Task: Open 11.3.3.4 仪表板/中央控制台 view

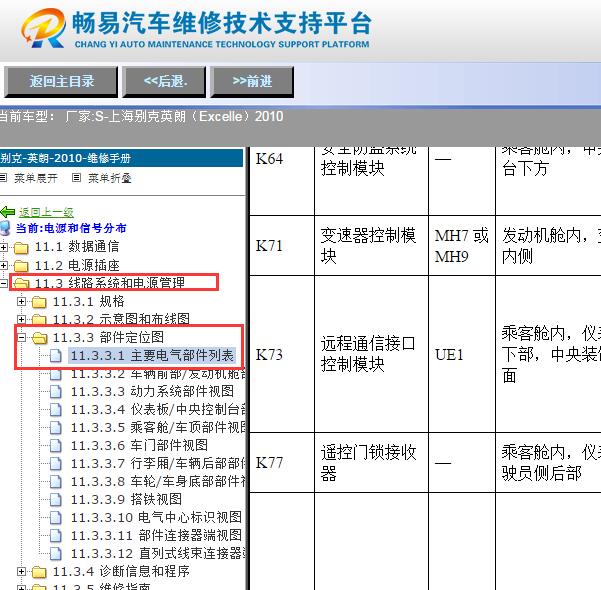Action: tap(158, 409)
